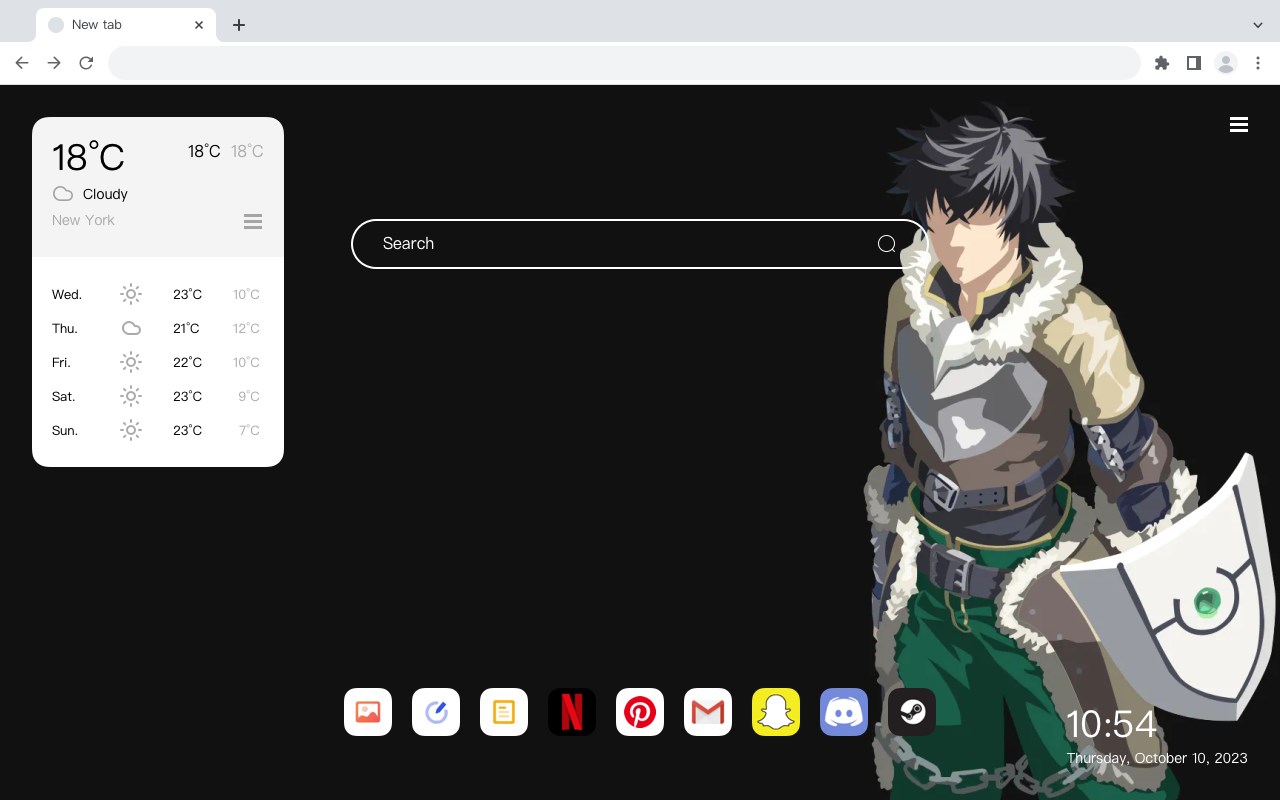This screenshot has height=800, width=1280.
Task: Click Thursday's 21°C high temperature
Action: point(186,328)
